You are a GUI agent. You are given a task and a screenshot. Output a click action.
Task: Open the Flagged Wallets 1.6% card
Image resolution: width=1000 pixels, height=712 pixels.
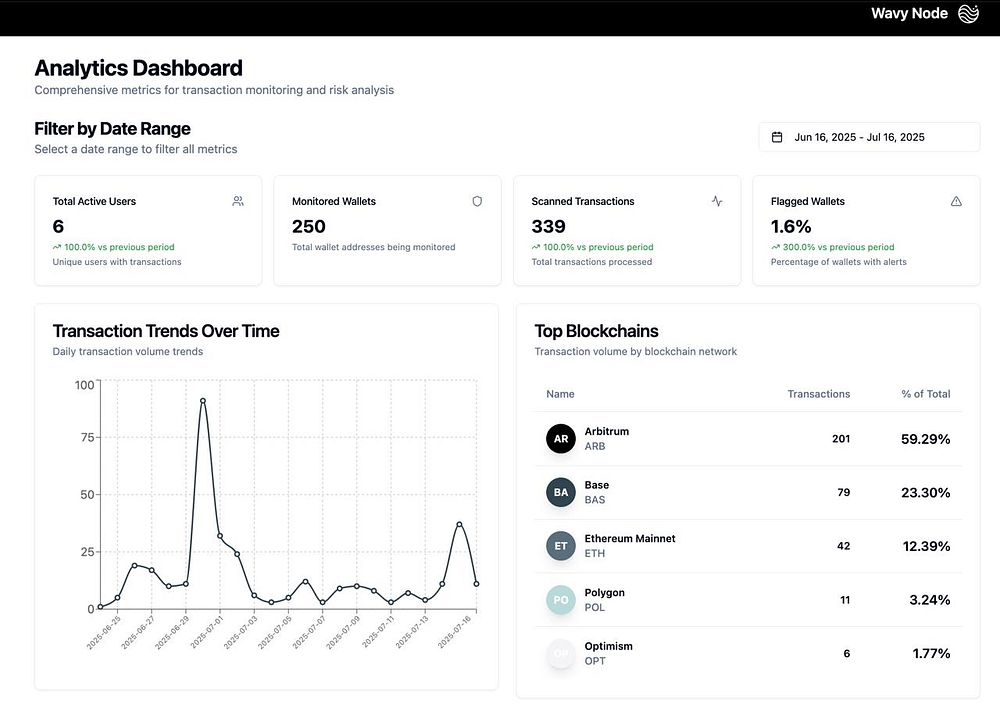tap(866, 231)
